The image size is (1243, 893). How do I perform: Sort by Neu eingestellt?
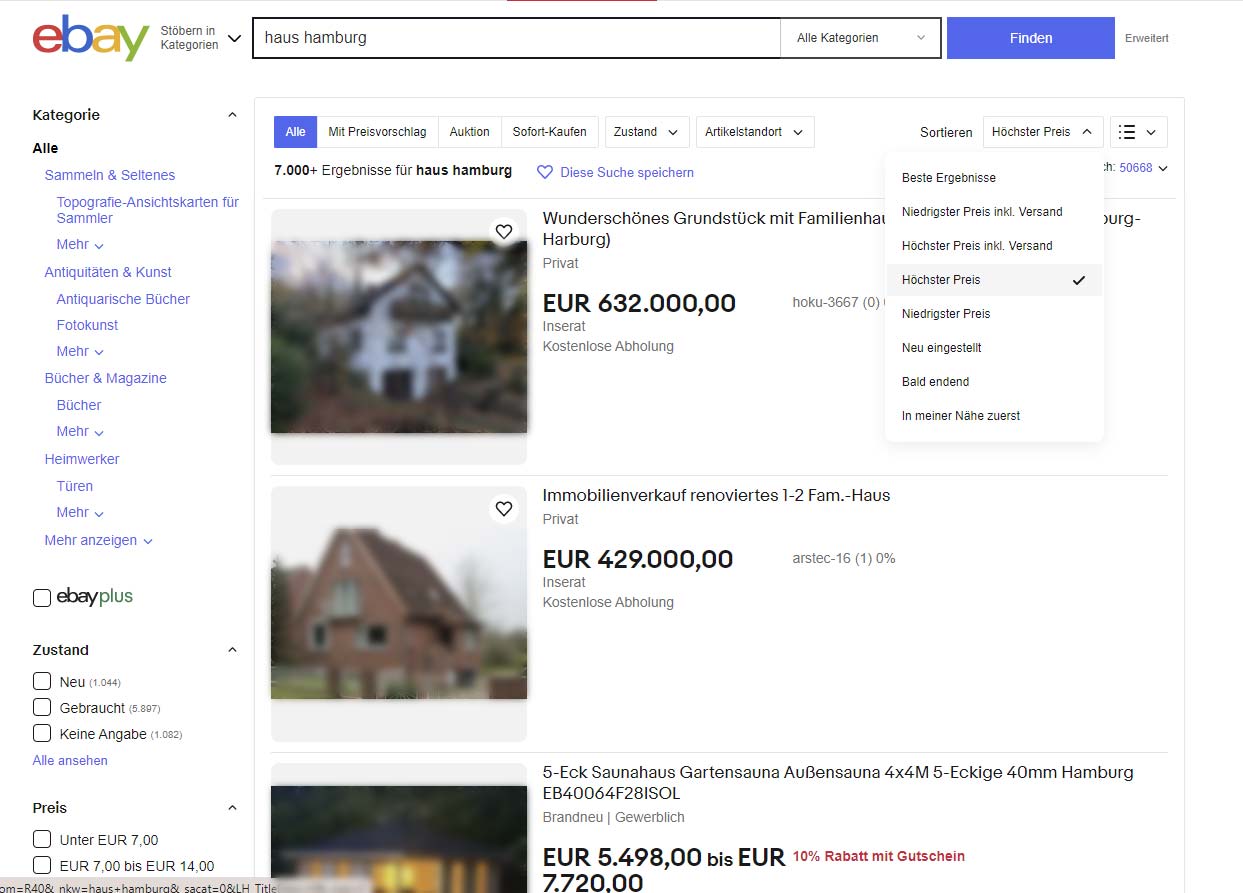[994, 348]
